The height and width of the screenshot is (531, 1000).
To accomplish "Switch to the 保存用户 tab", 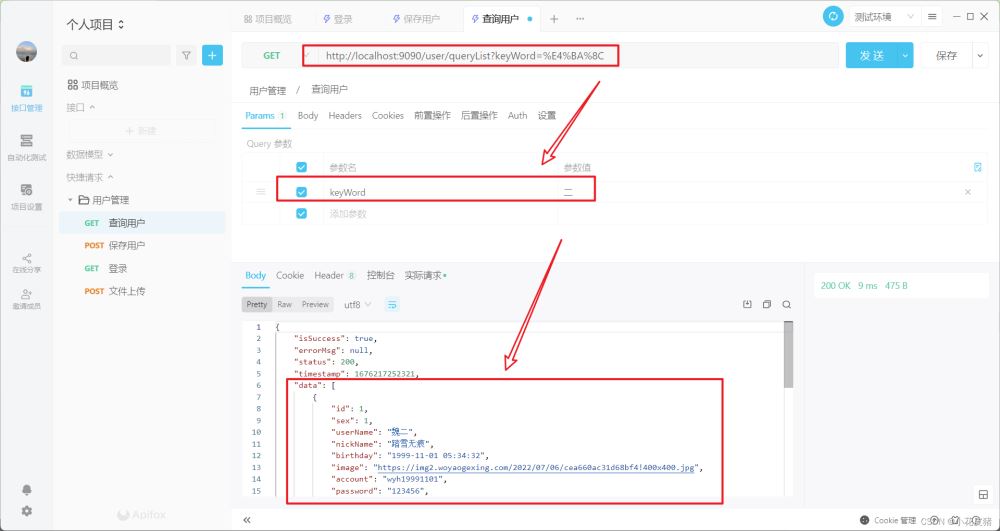I will pos(416,19).
